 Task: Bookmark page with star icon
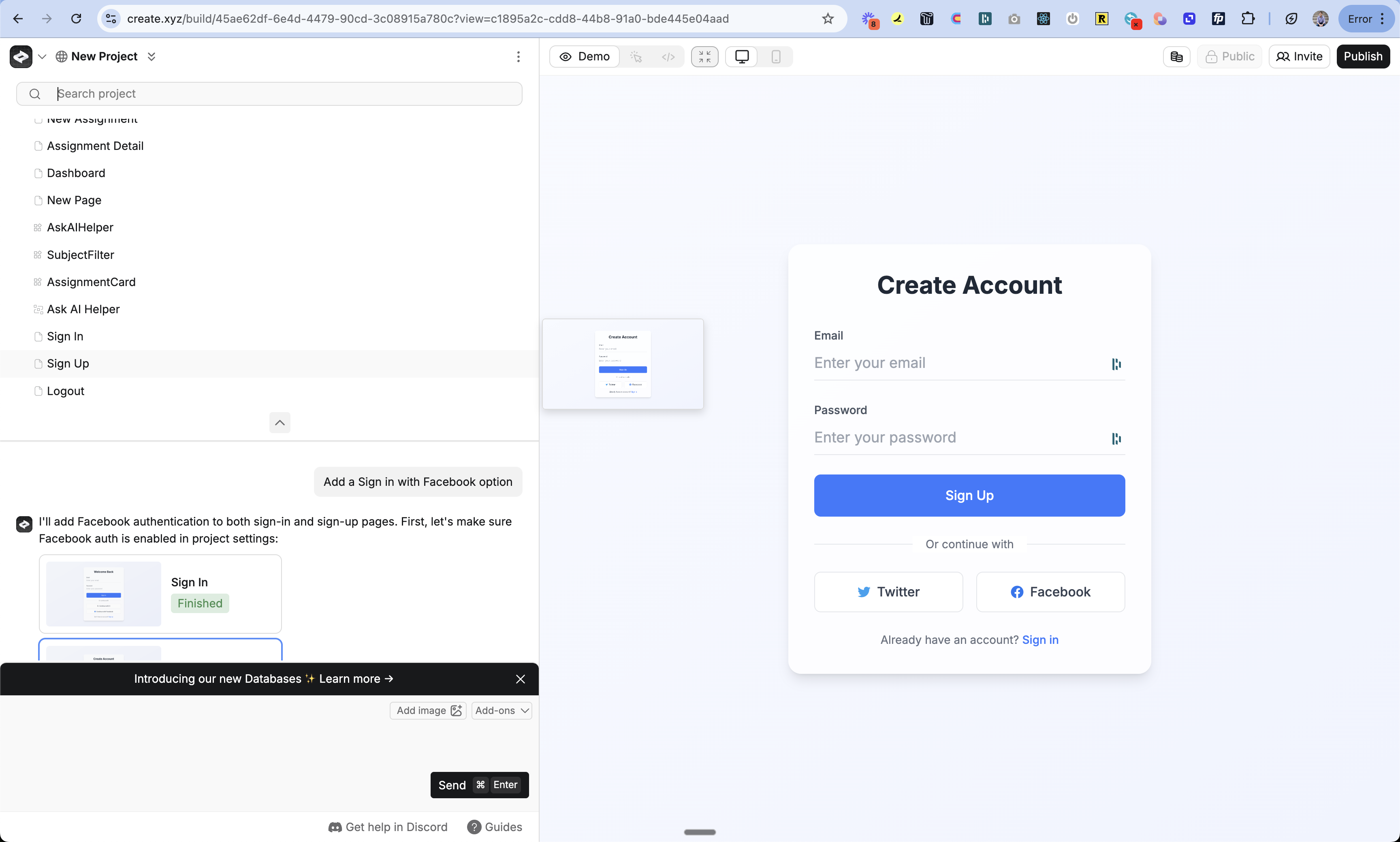point(828,19)
